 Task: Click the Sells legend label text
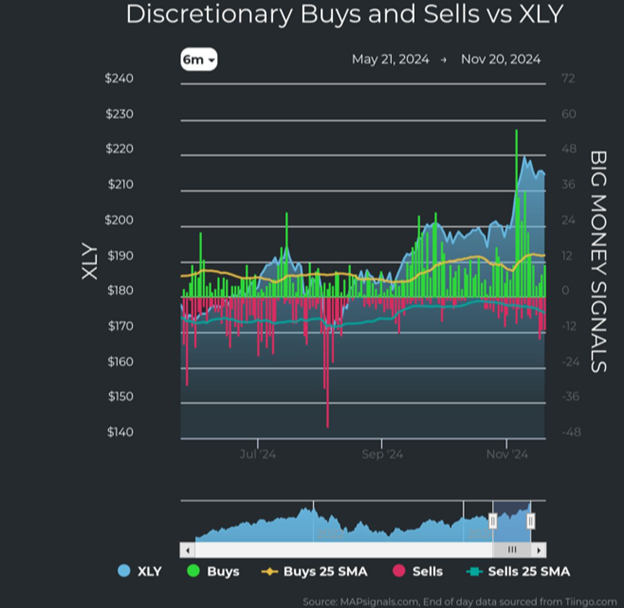click(428, 571)
